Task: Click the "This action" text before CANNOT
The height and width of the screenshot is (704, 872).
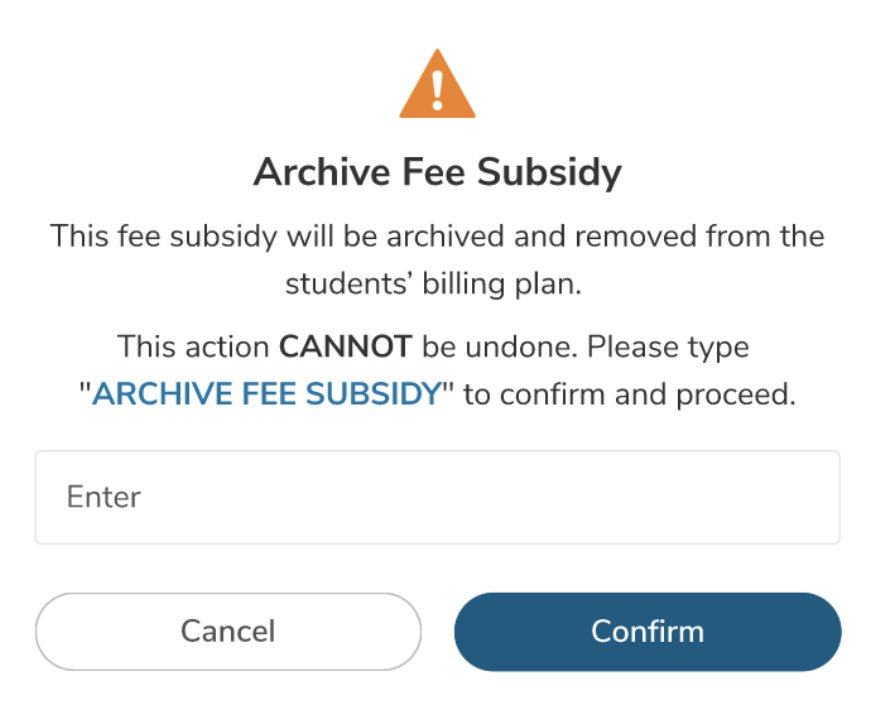Action: pyautogui.click(x=194, y=347)
